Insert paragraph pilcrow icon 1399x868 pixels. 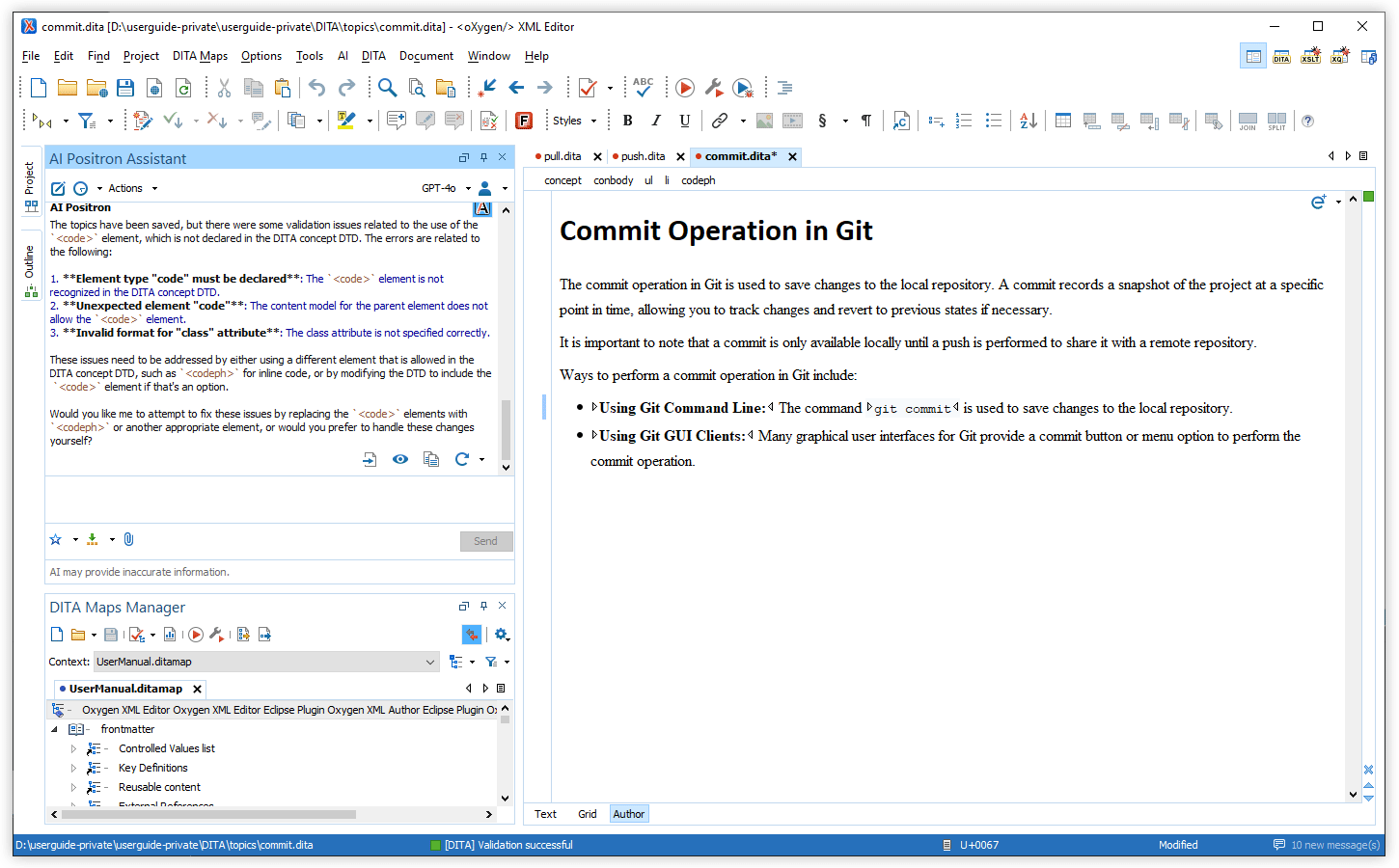tap(866, 121)
